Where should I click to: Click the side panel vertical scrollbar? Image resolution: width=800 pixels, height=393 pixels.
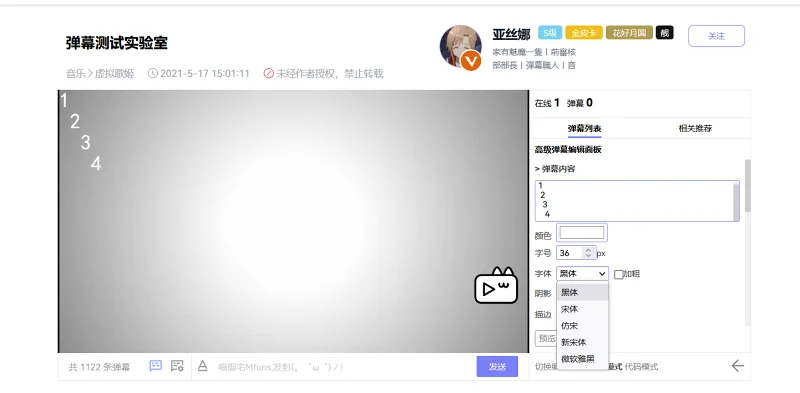coord(747,185)
